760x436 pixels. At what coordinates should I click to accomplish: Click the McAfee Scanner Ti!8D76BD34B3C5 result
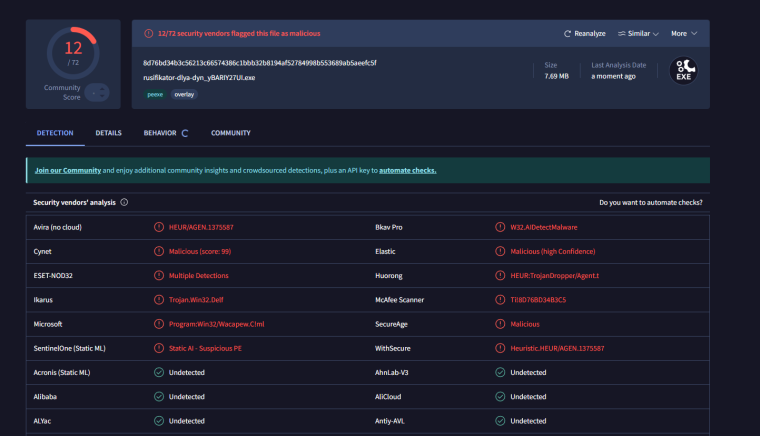coord(538,300)
